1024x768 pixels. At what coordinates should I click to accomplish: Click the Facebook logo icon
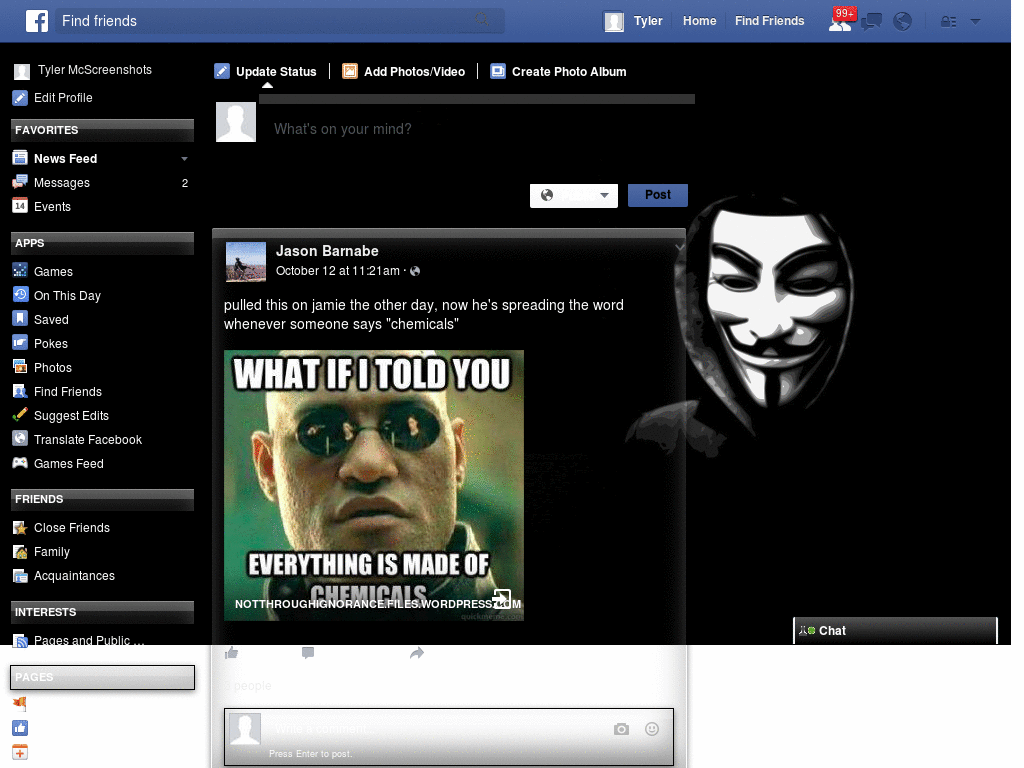pyautogui.click(x=37, y=21)
